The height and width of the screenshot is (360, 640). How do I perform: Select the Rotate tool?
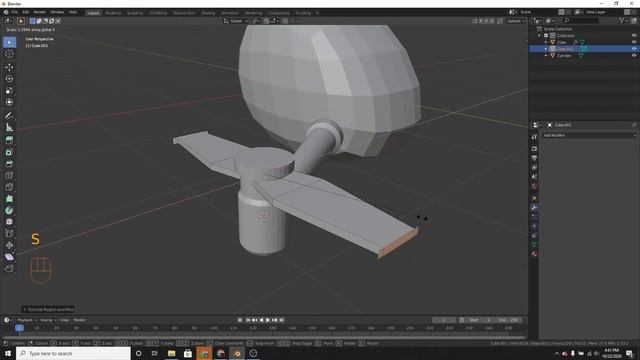[x=9, y=79]
